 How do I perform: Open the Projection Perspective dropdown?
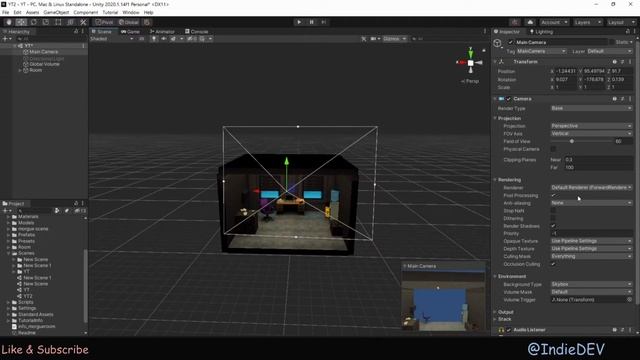point(591,126)
